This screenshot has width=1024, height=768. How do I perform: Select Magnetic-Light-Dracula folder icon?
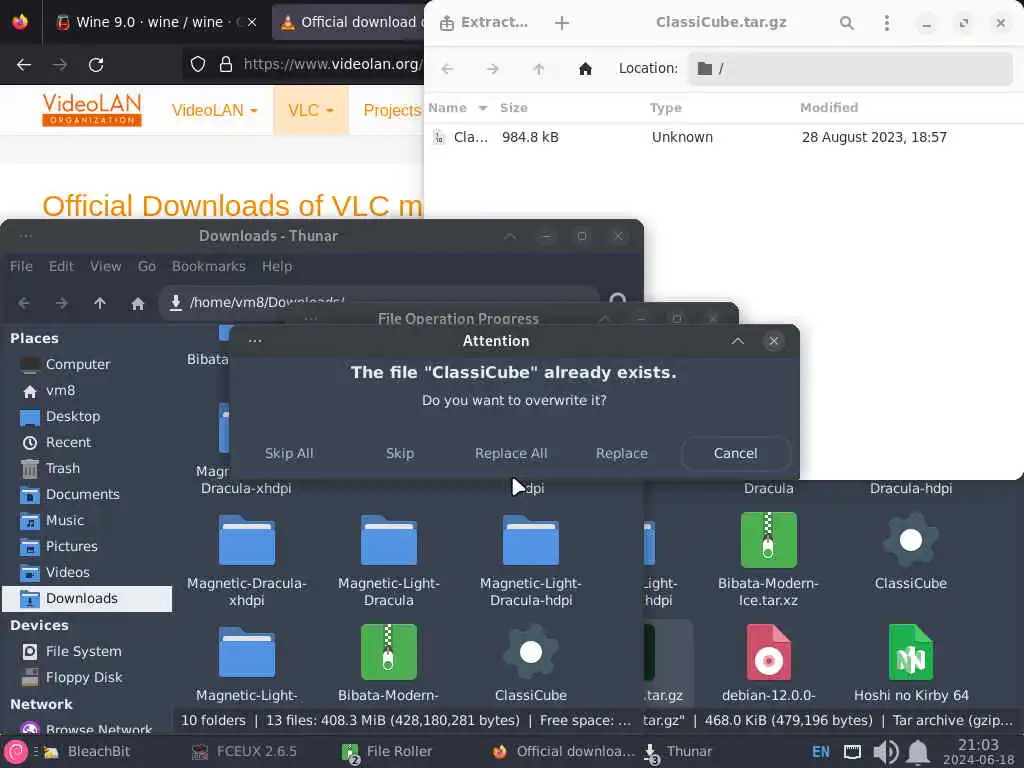coord(389,540)
